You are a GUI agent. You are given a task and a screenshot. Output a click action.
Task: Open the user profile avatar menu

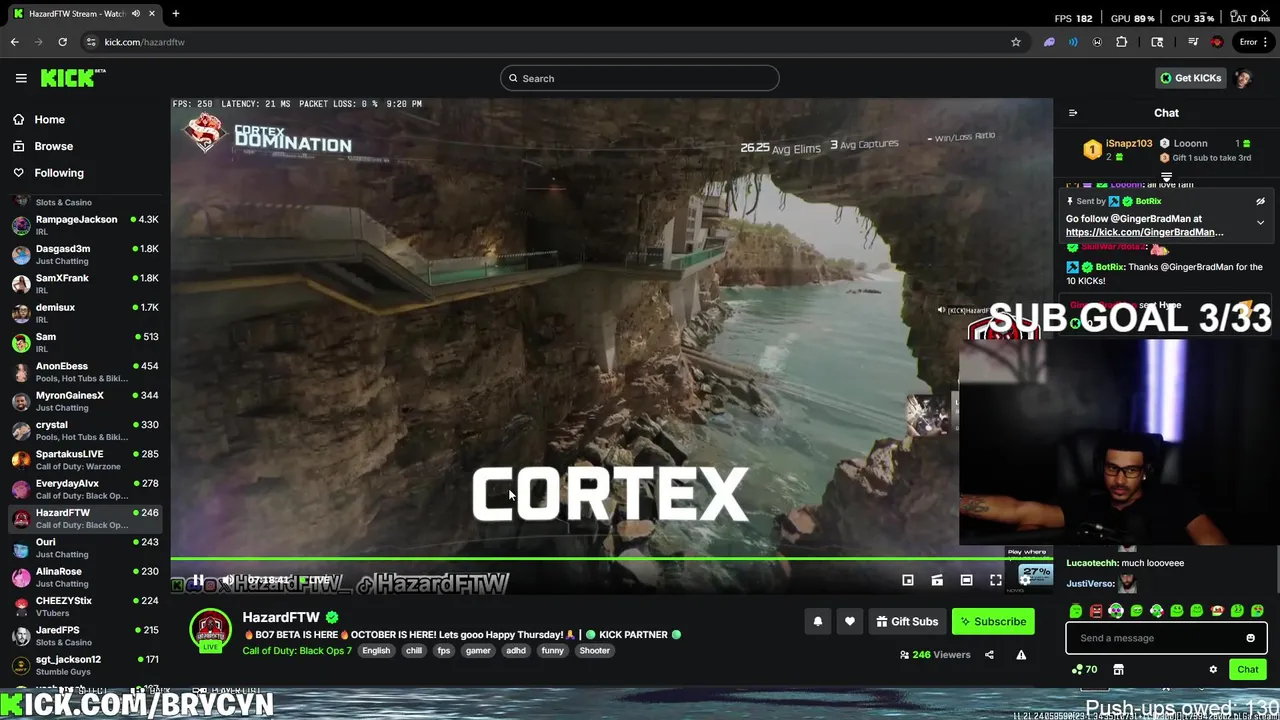click(1244, 78)
